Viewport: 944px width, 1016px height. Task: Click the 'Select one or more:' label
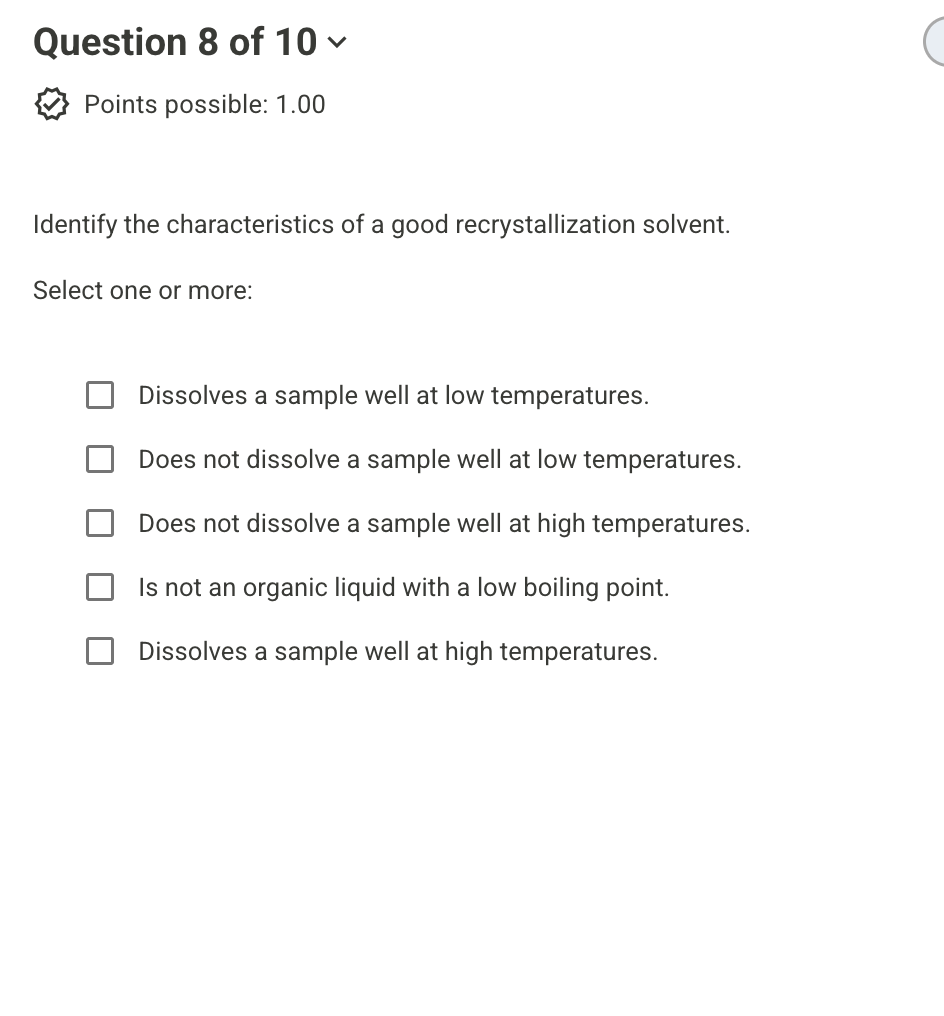point(142,290)
